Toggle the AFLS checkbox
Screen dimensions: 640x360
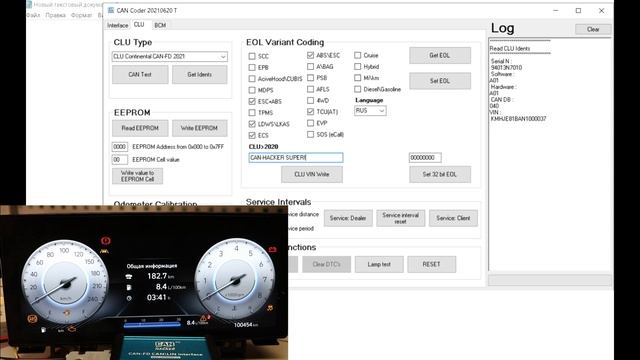coord(311,89)
